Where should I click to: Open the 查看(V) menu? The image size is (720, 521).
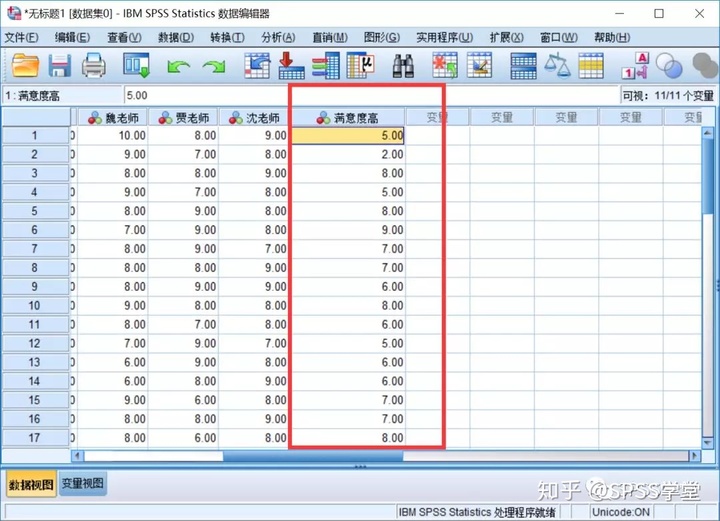tap(124, 37)
